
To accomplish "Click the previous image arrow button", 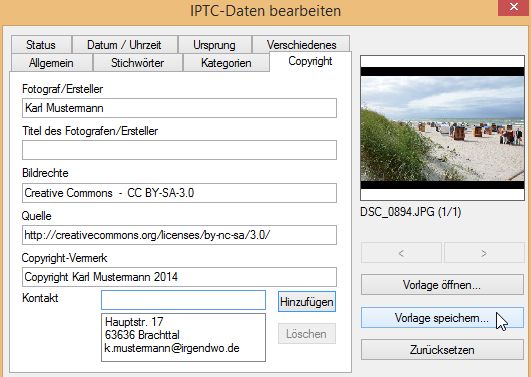I will click(401, 253).
